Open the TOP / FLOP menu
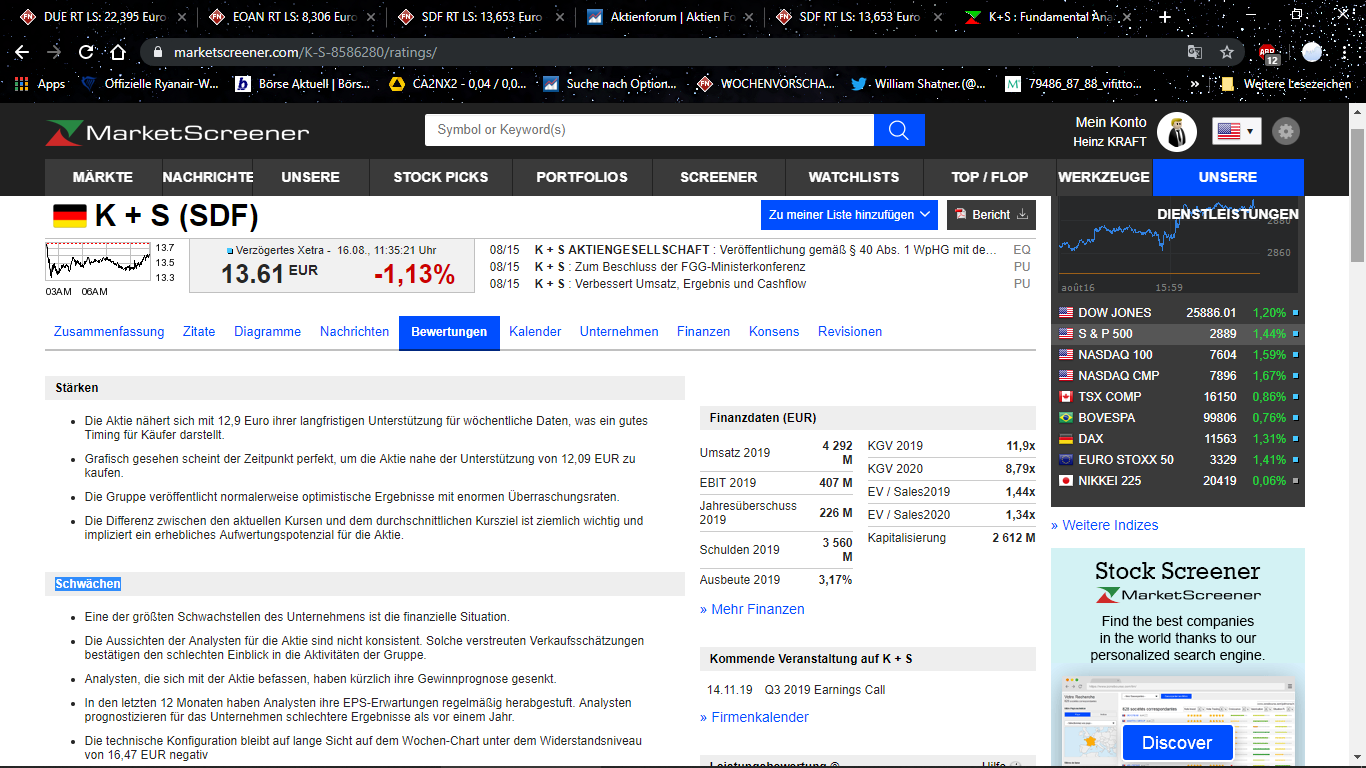 [x=990, y=177]
